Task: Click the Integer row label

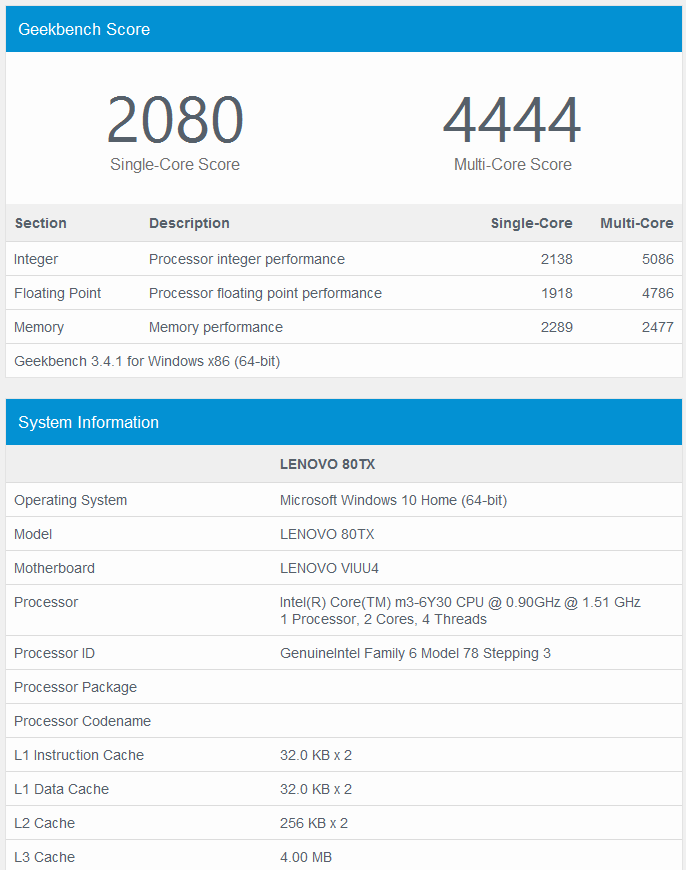Action: (36, 259)
